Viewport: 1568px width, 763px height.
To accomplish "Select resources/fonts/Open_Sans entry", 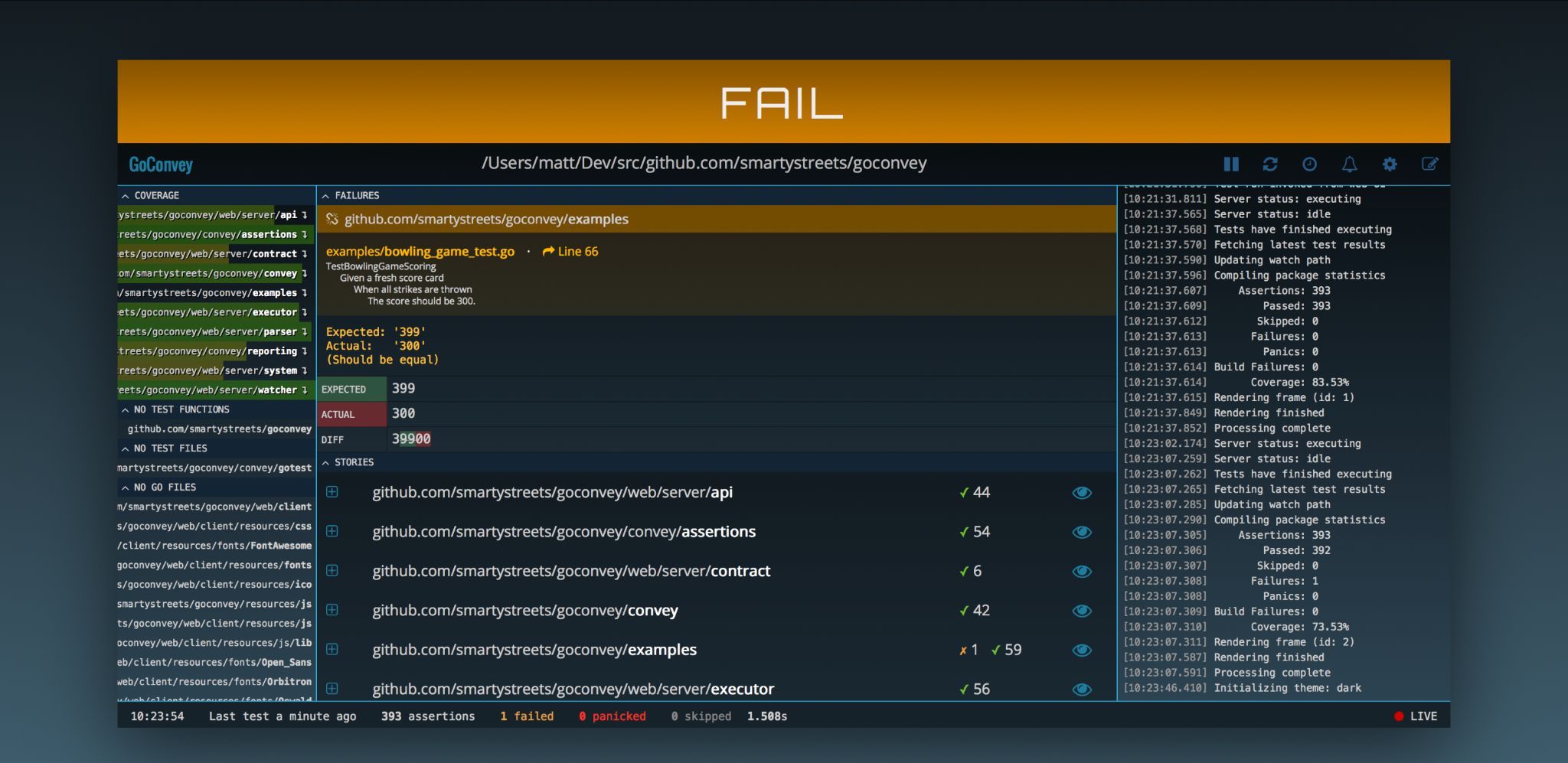I will pyautogui.click(x=214, y=663).
